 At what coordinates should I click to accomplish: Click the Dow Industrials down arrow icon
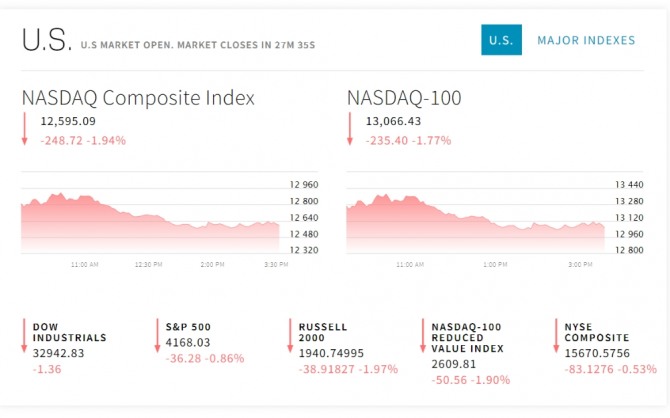24,337
